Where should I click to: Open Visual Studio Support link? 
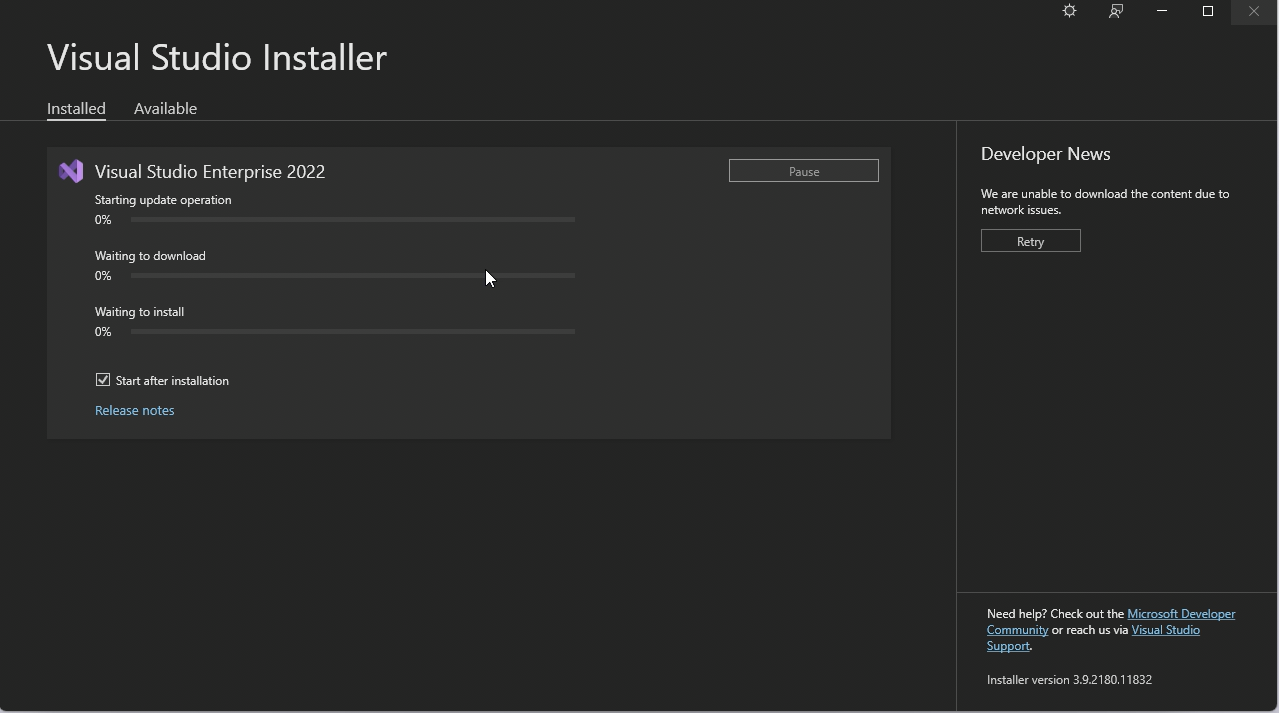1093,638
